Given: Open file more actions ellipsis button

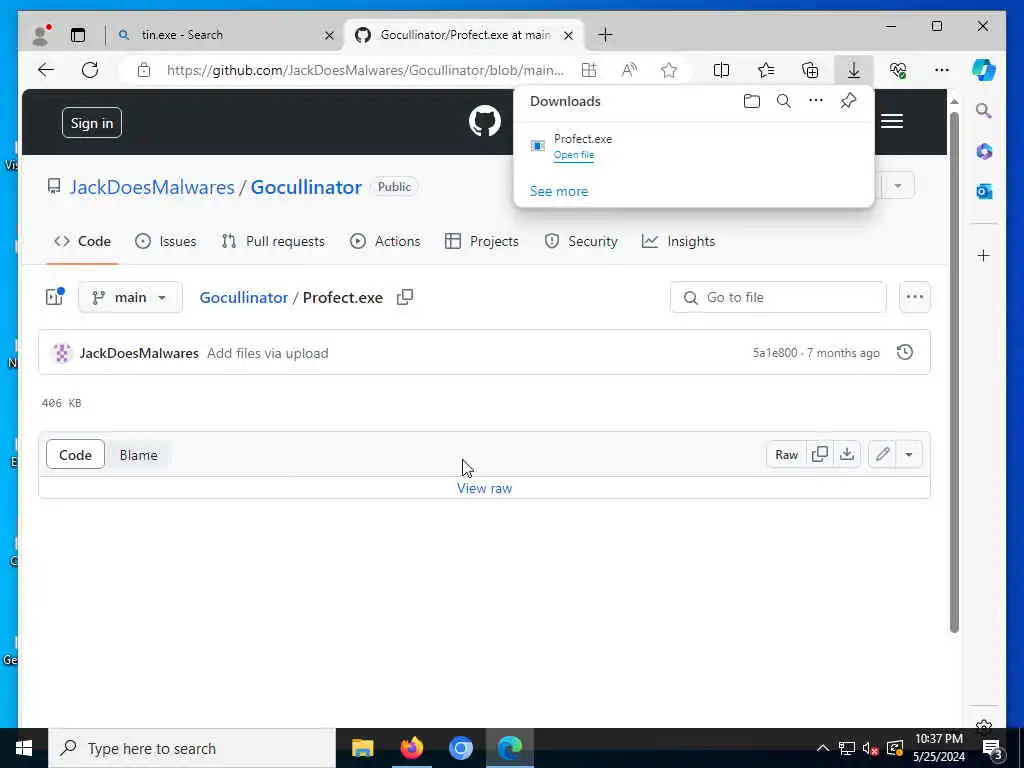Looking at the screenshot, I should [x=914, y=297].
